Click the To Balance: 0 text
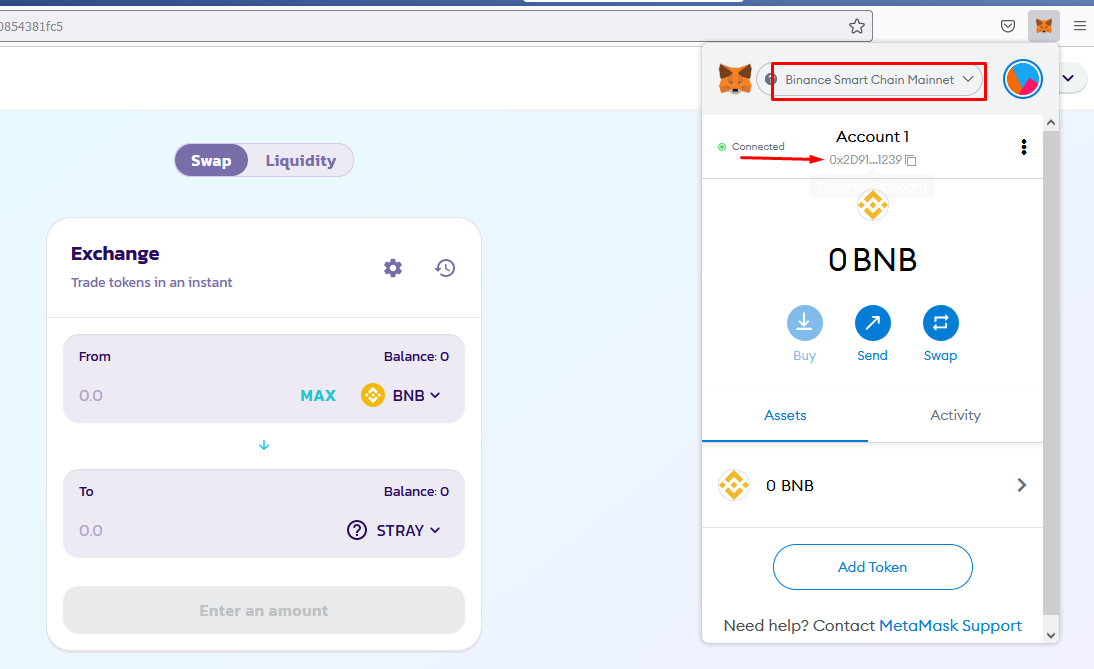 coord(417,491)
